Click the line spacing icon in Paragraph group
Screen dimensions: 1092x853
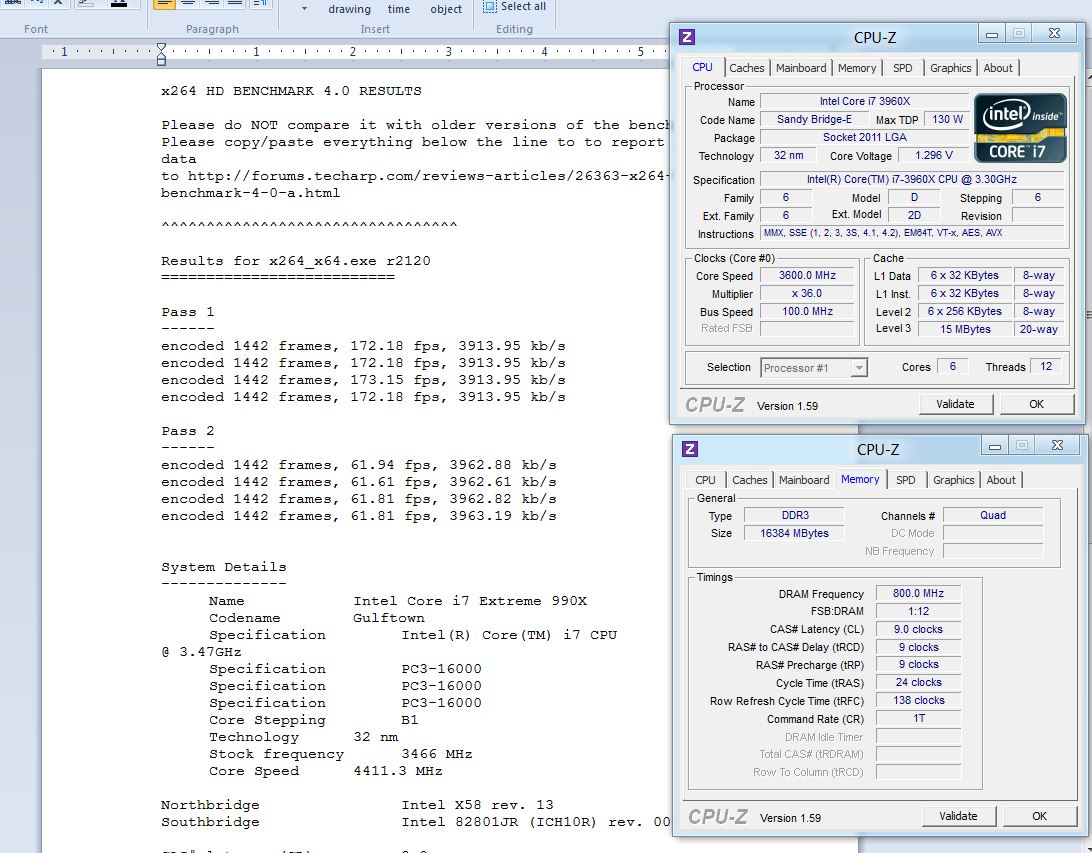pyautogui.click(x=260, y=3)
